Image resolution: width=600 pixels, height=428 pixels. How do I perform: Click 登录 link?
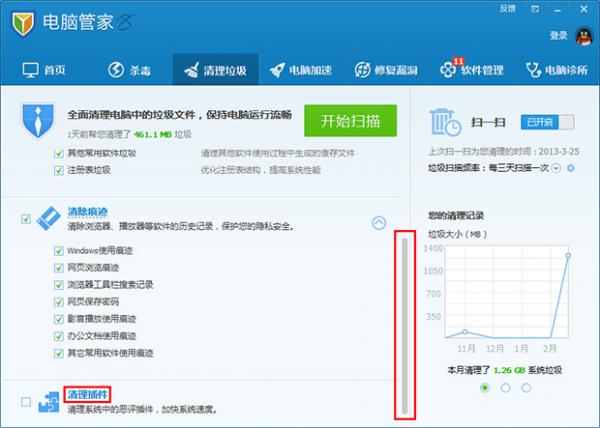tap(559, 36)
